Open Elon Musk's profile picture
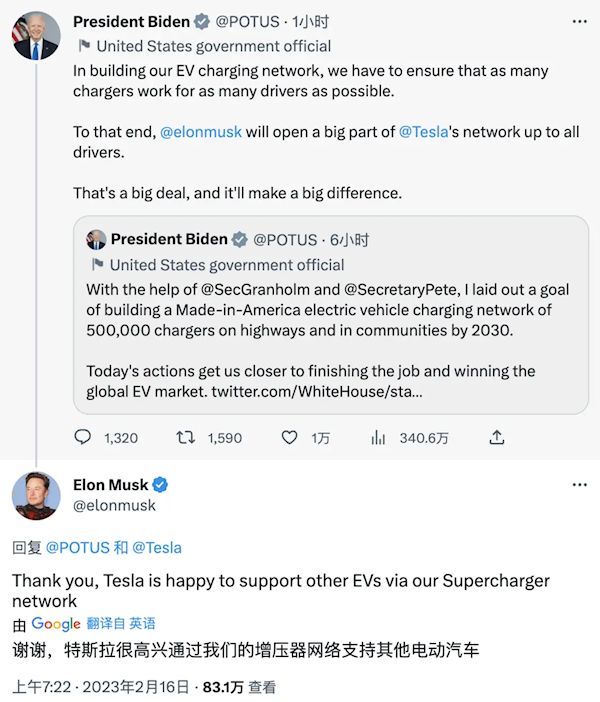This screenshot has height=702, width=600. click(x=36, y=496)
